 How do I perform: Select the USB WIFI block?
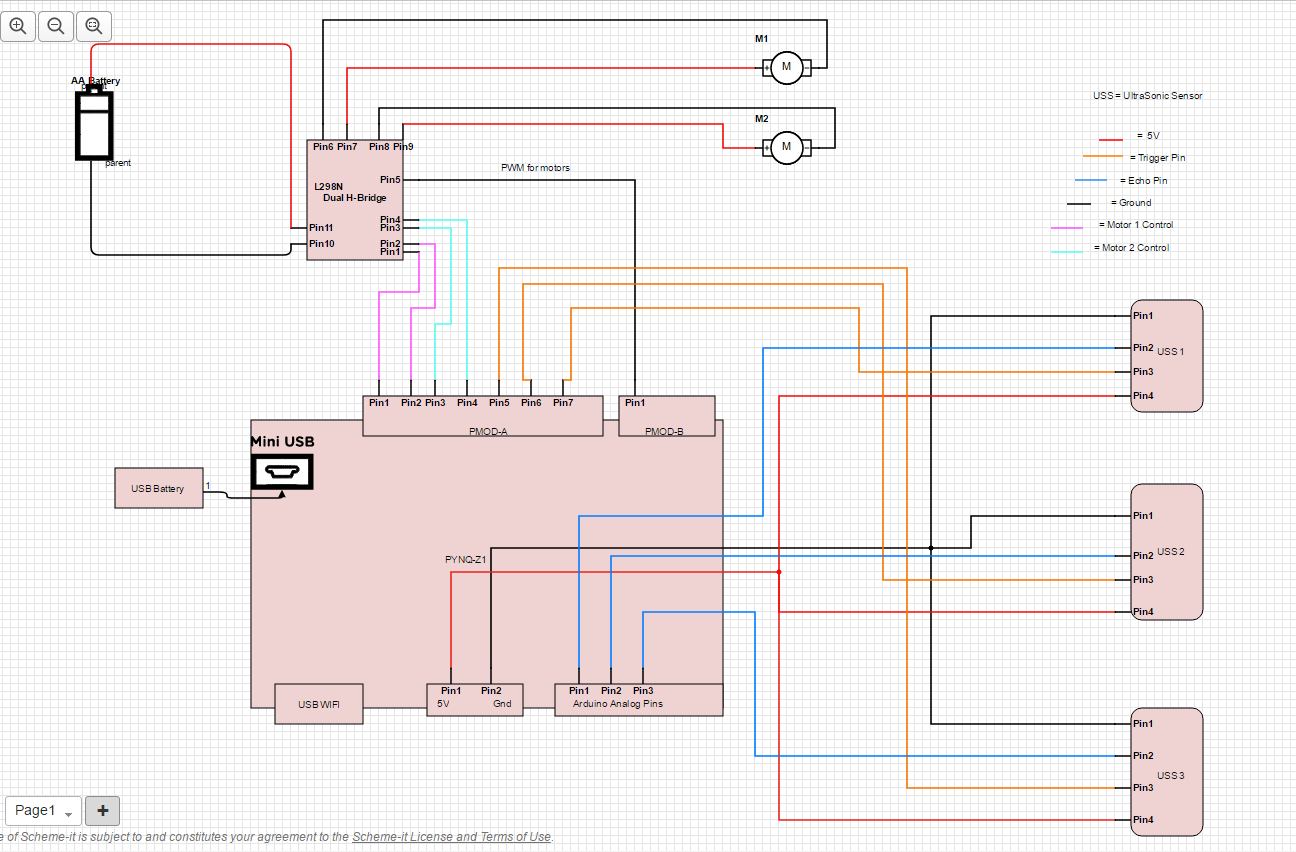click(x=318, y=704)
